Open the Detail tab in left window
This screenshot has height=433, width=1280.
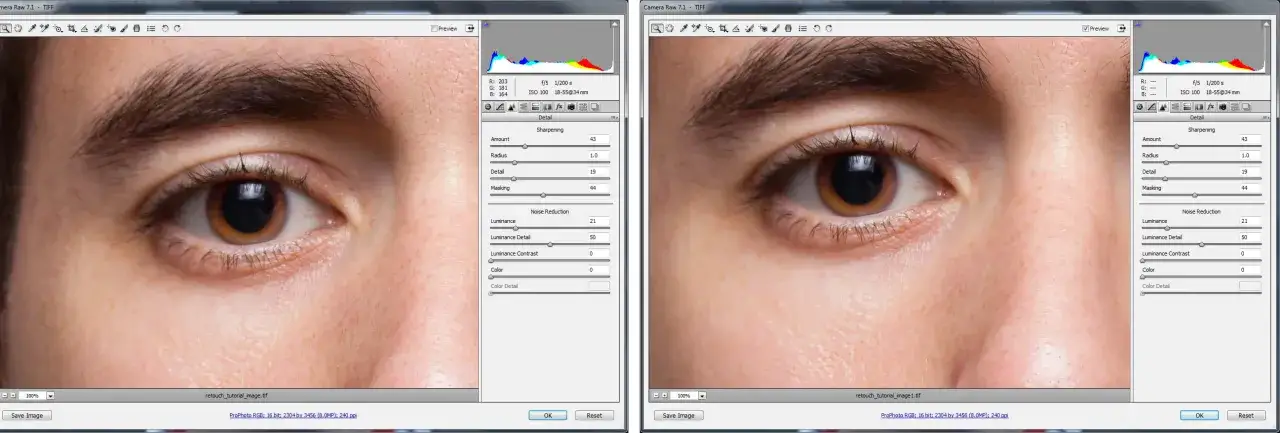coord(512,106)
